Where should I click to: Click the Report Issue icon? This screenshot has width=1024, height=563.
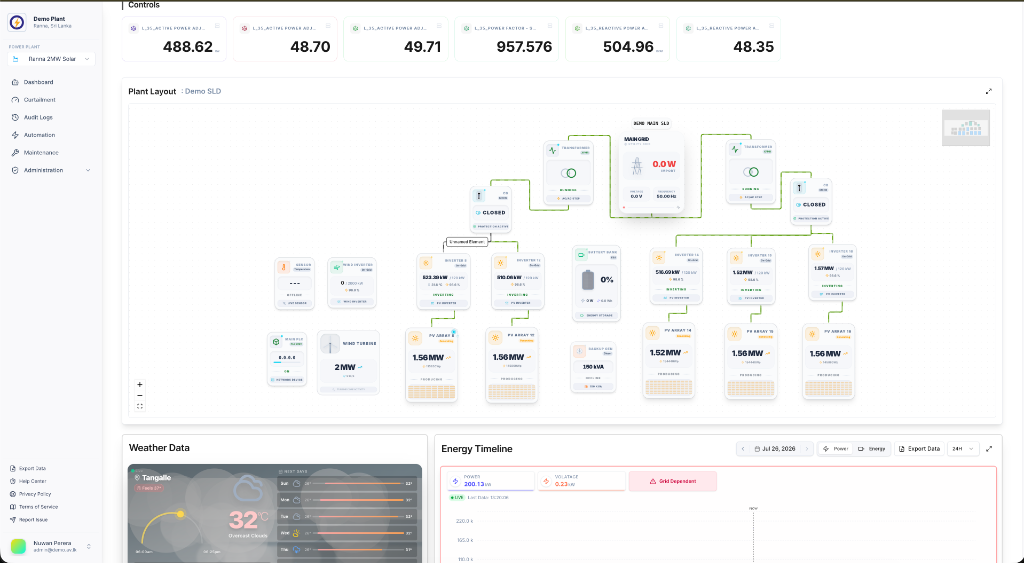click(x=13, y=520)
